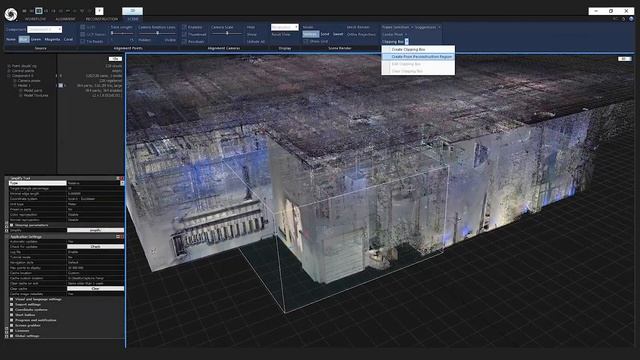Select Model Texture in the scene tree
Viewport: 640px width, 360px height.
(x=36, y=95)
